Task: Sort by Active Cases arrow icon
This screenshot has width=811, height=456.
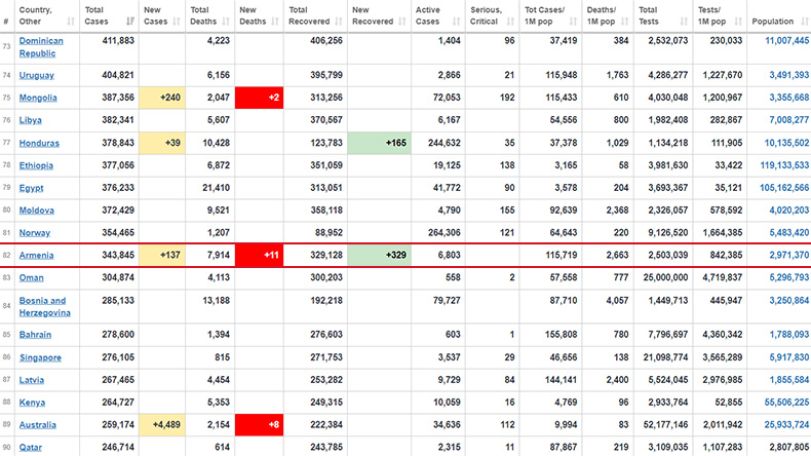Action: [x=456, y=21]
